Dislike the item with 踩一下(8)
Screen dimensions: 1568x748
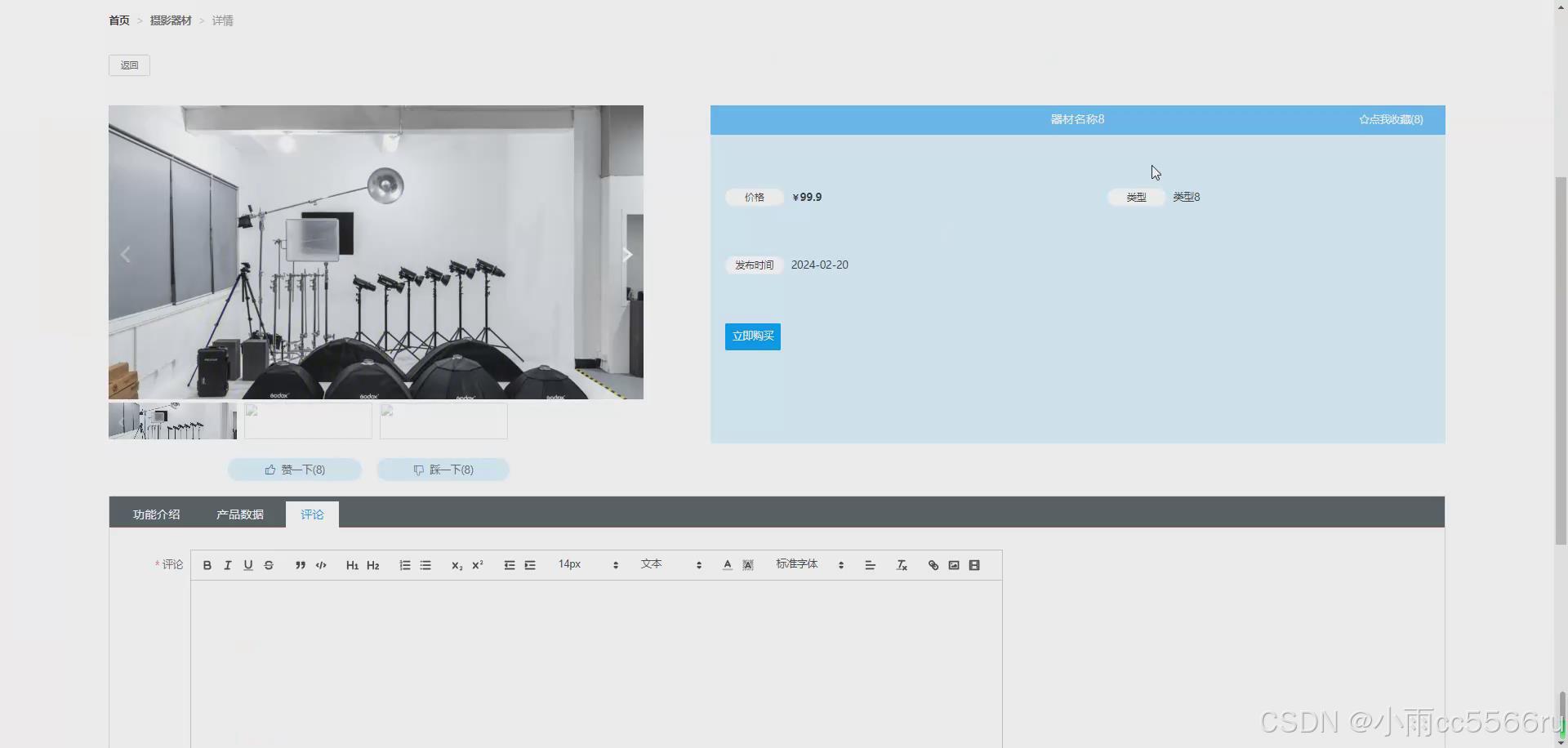[443, 470]
